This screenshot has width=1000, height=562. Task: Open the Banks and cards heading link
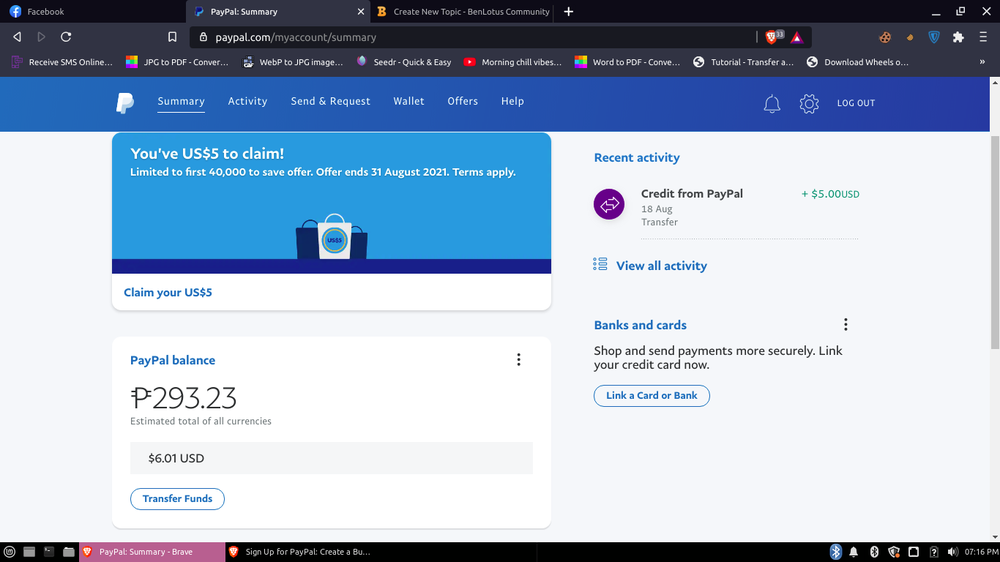coord(640,325)
